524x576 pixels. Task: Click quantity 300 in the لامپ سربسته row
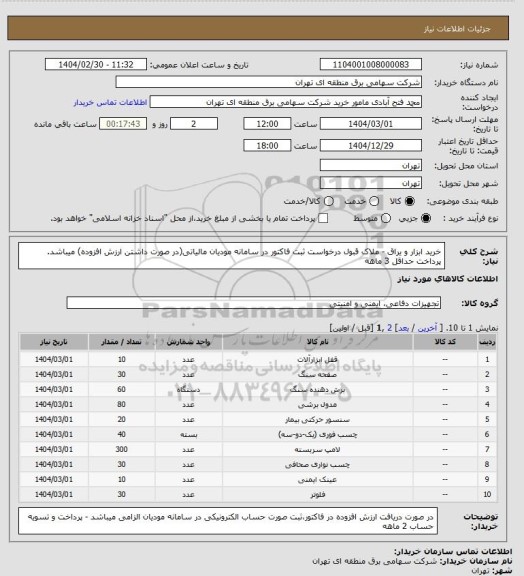(122, 450)
